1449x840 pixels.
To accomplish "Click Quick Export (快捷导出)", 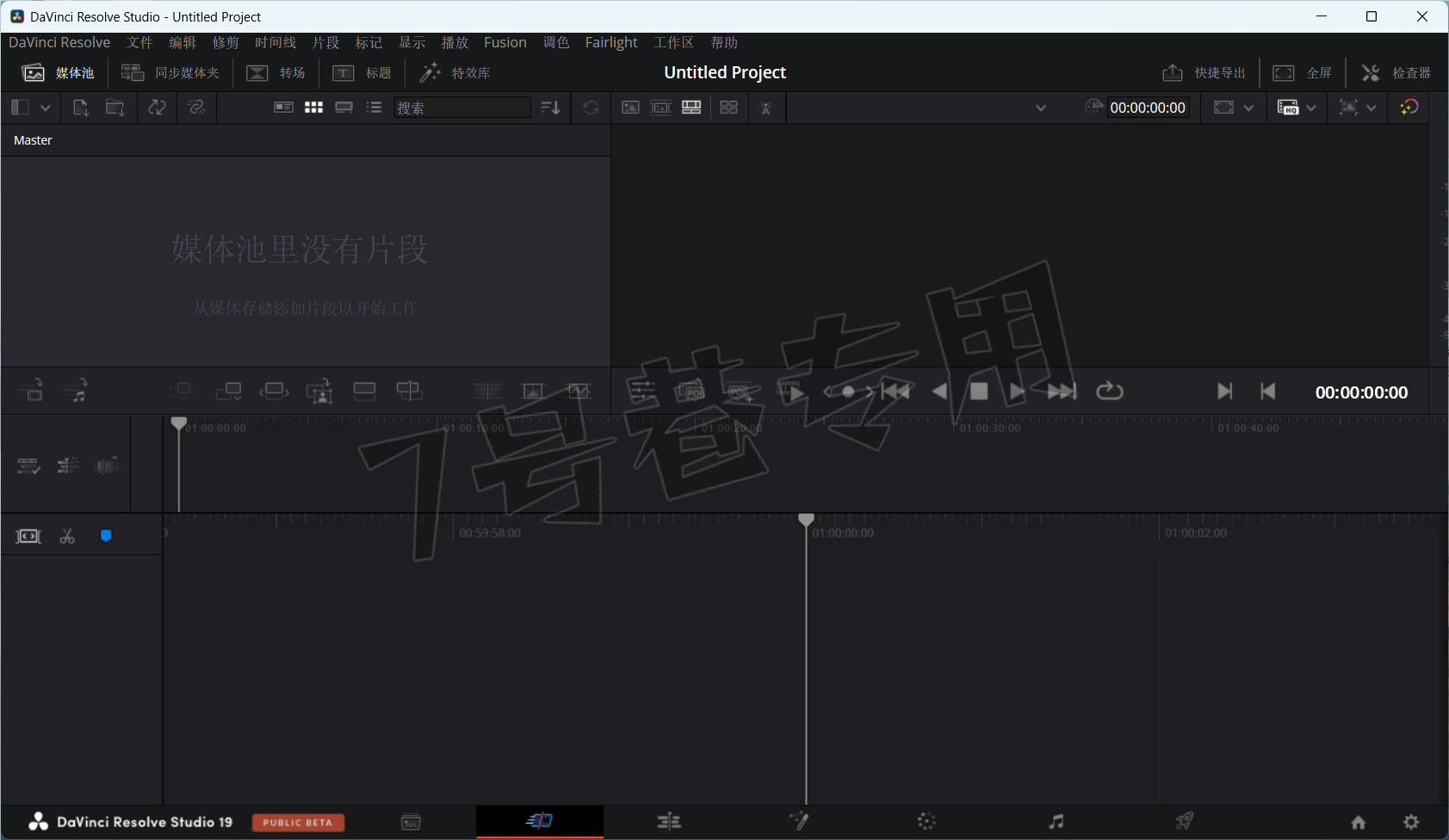I will pyautogui.click(x=1204, y=73).
